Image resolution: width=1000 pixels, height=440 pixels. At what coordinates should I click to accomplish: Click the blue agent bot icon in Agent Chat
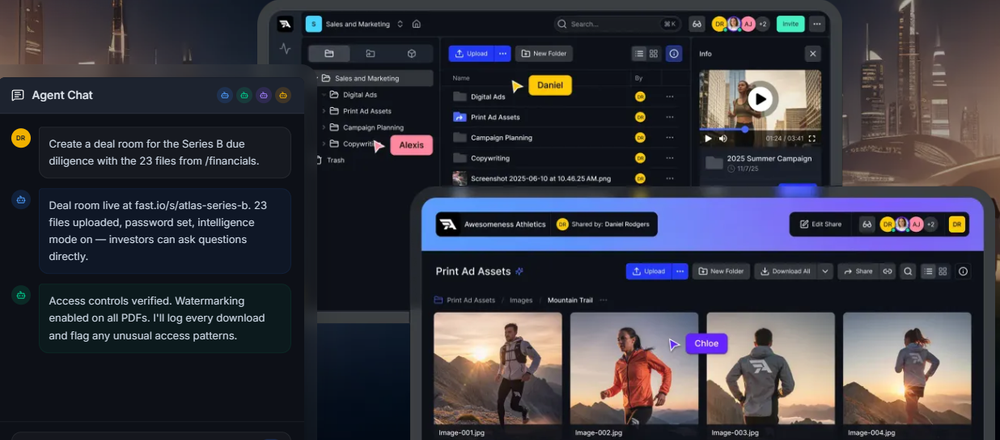[x=224, y=95]
